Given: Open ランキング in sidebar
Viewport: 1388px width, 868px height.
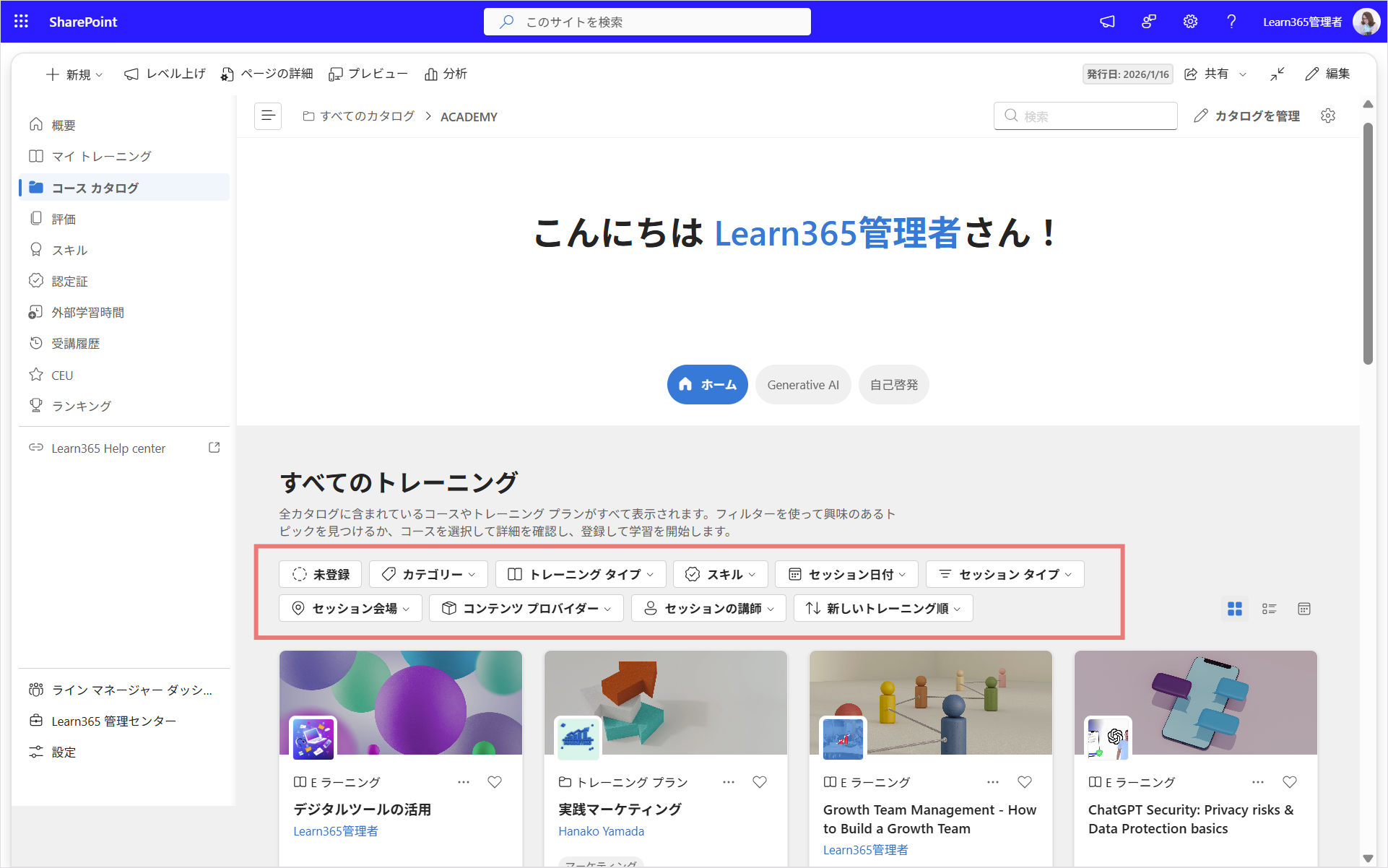Looking at the screenshot, I should point(124,406).
